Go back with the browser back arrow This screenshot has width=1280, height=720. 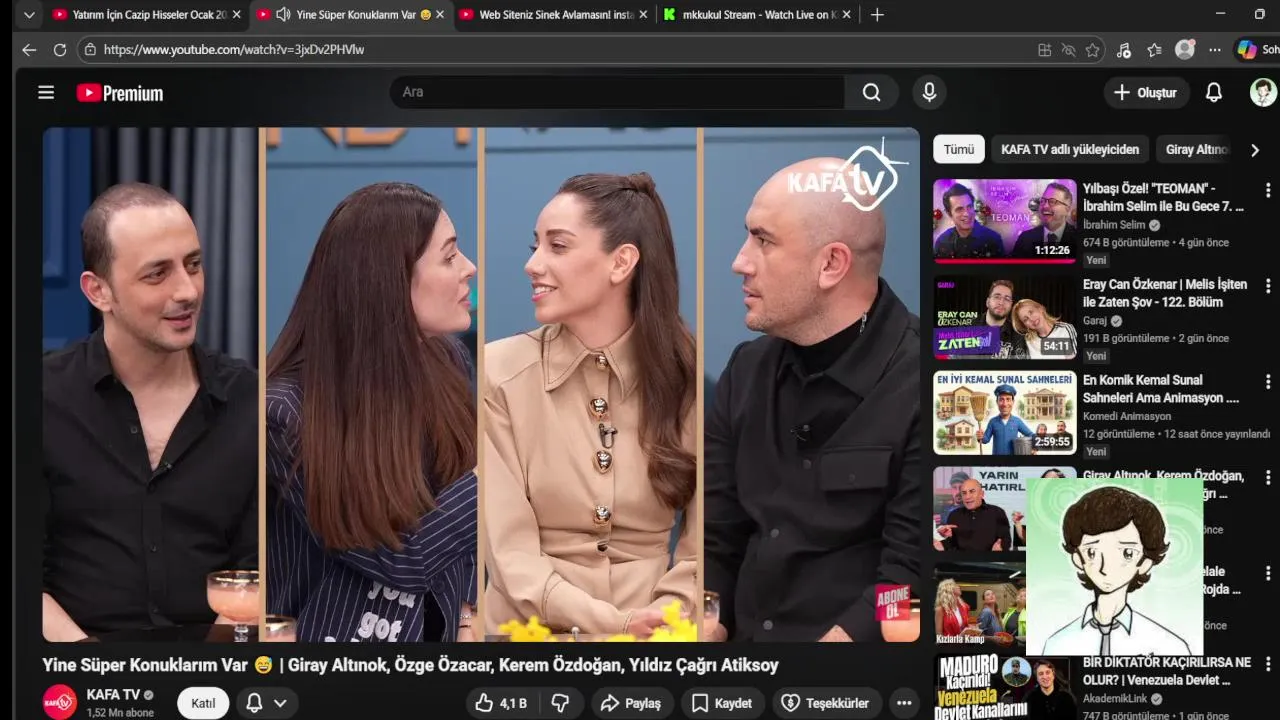click(29, 50)
